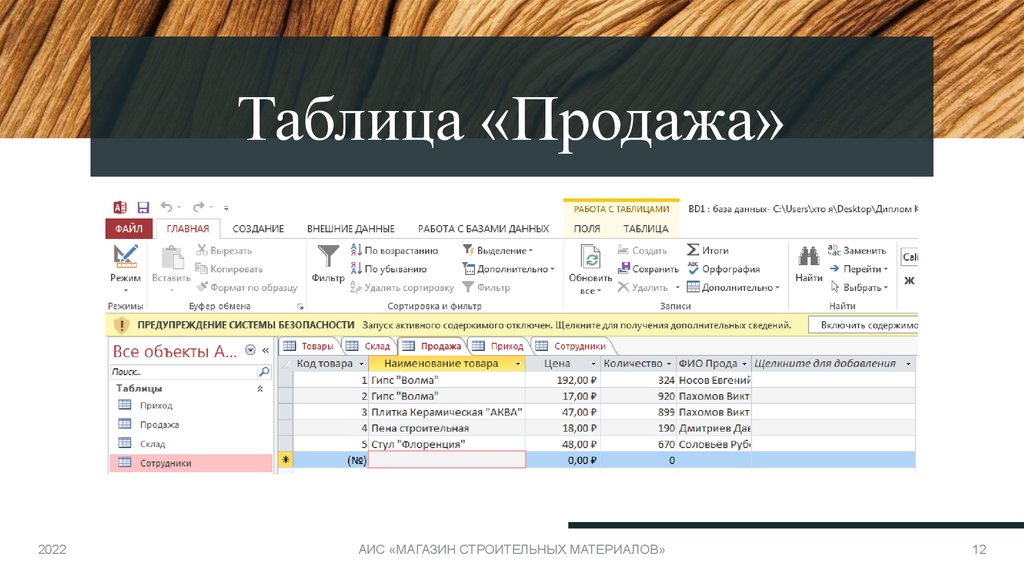Open Дополнительно filter options dropdown
Image resolution: width=1024 pixels, height=574 pixels.
pos(508,268)
